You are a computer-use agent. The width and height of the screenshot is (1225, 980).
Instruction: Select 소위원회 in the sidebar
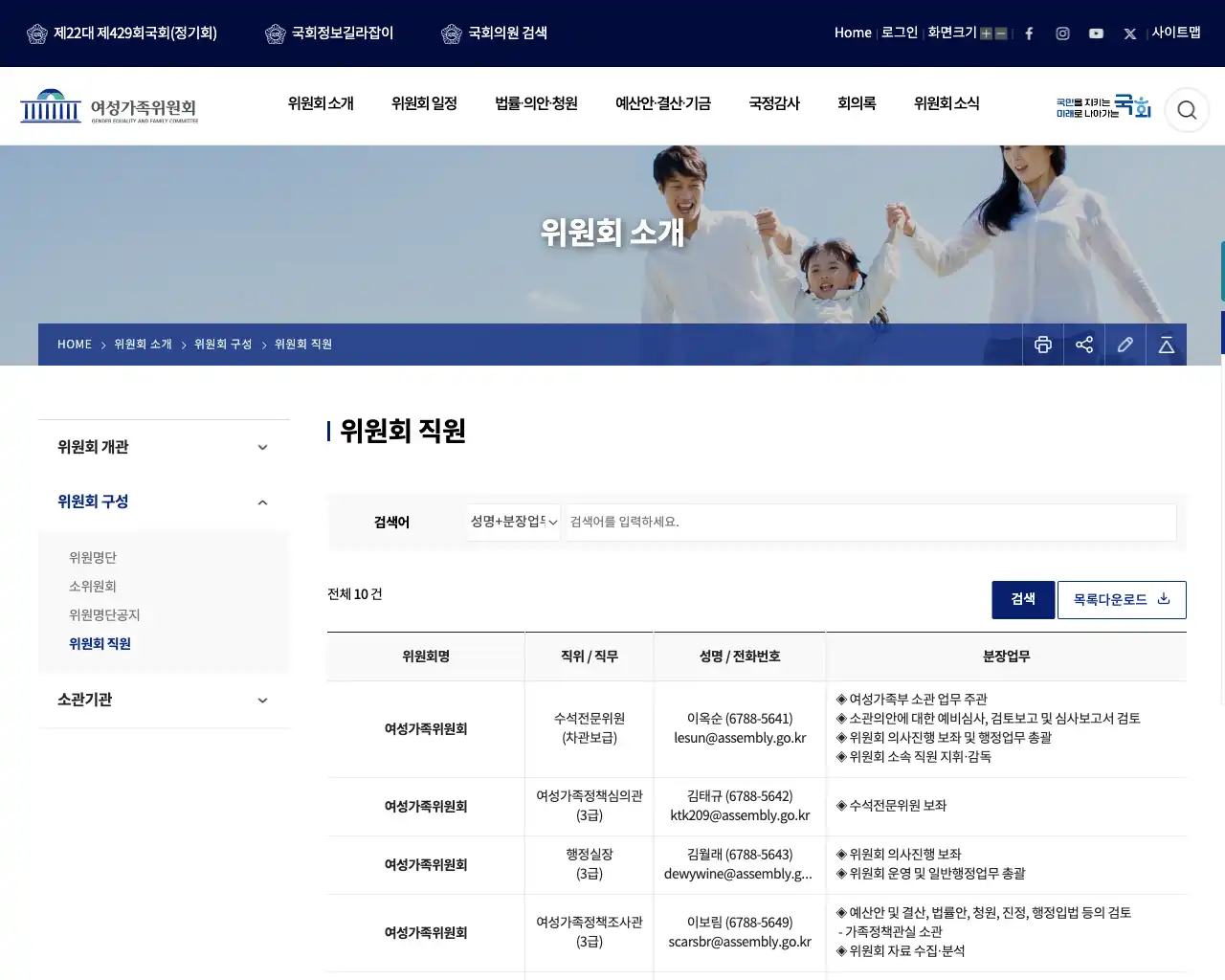[x=93, y=586]
